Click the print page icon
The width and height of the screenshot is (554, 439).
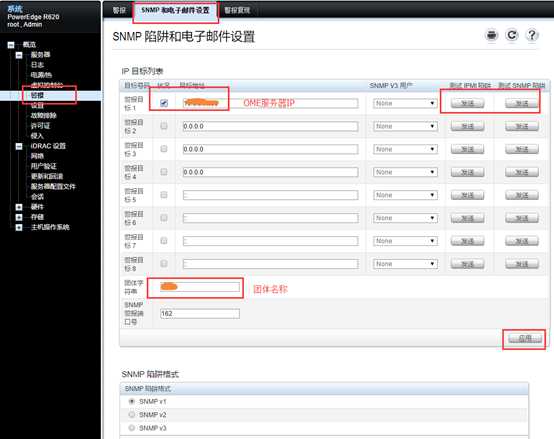click(x=491, y=35)
